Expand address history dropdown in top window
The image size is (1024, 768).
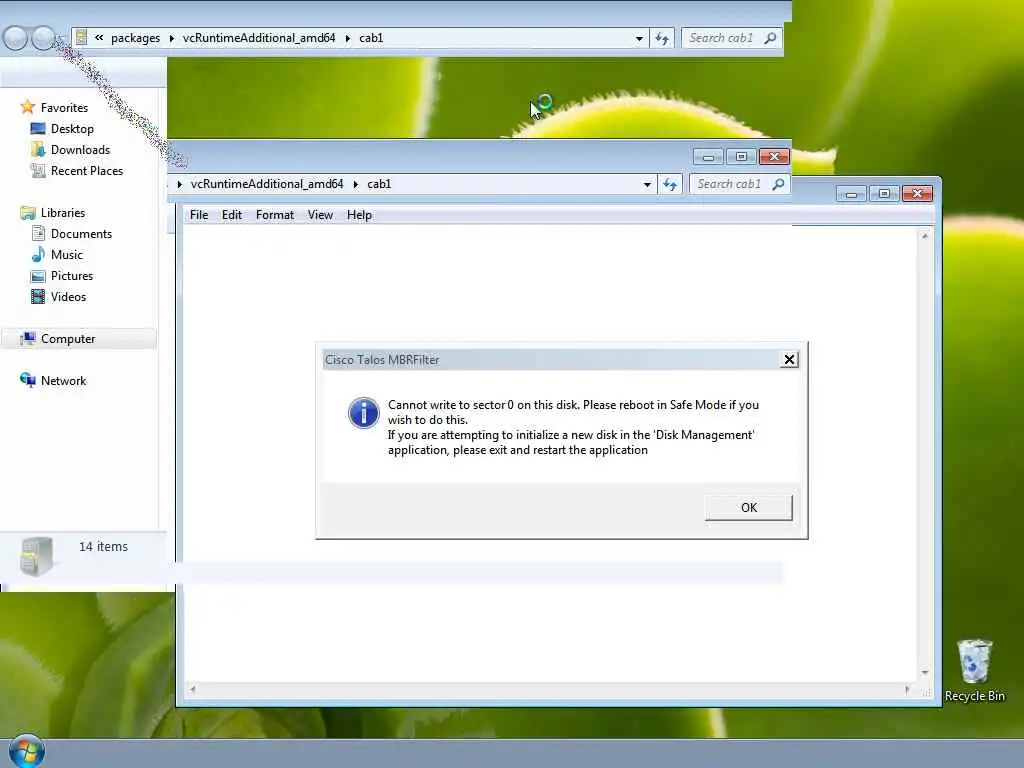(639, 39)
